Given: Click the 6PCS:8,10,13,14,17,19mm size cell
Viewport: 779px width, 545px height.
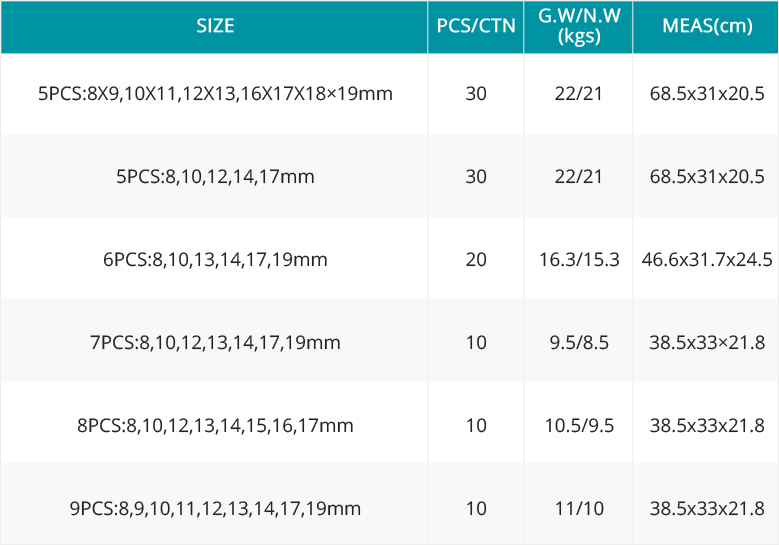Looking at the screenshot, I should (215, 260).
